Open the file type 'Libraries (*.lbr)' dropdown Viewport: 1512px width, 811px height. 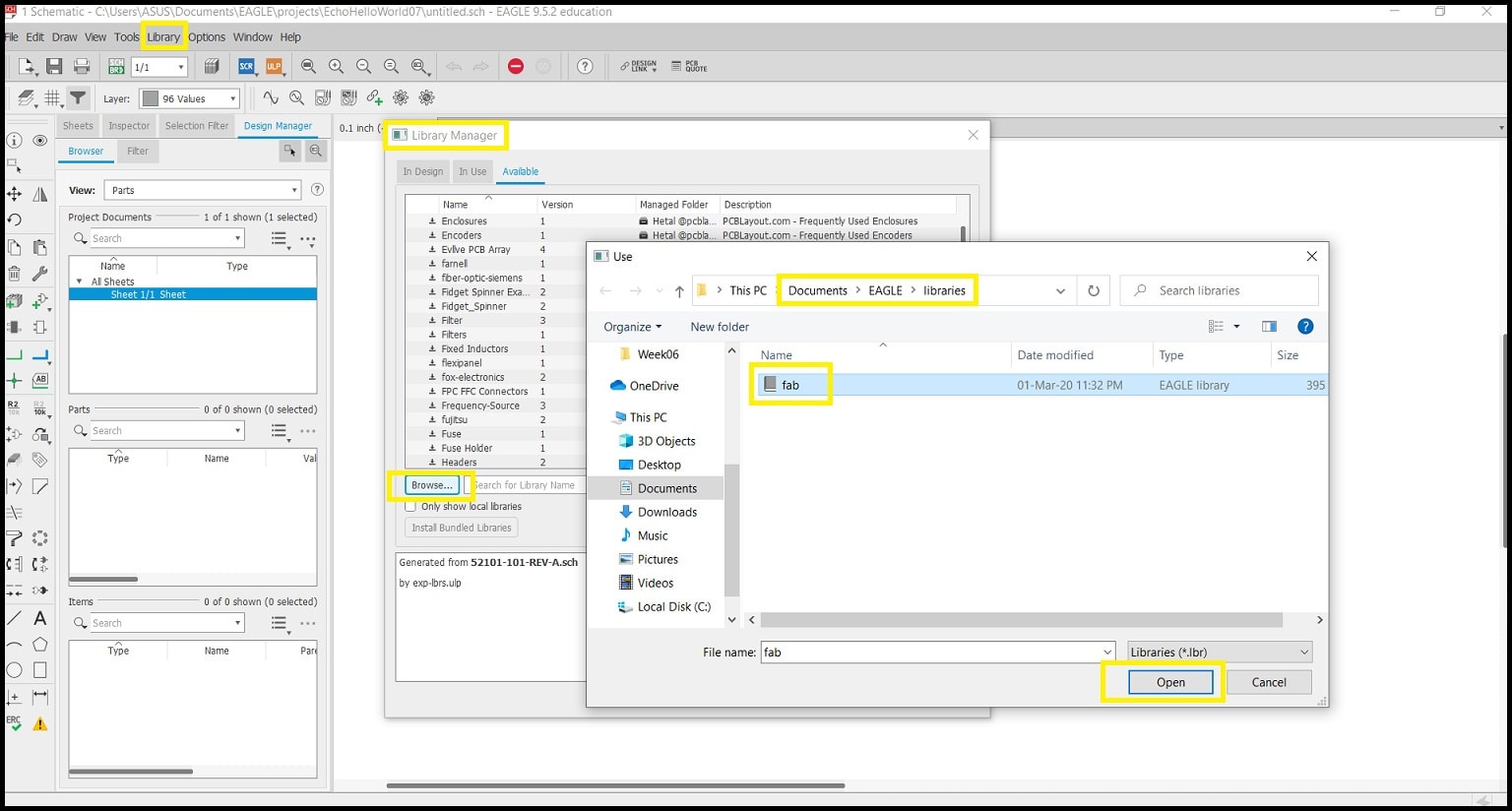(x=1219, y=653)
